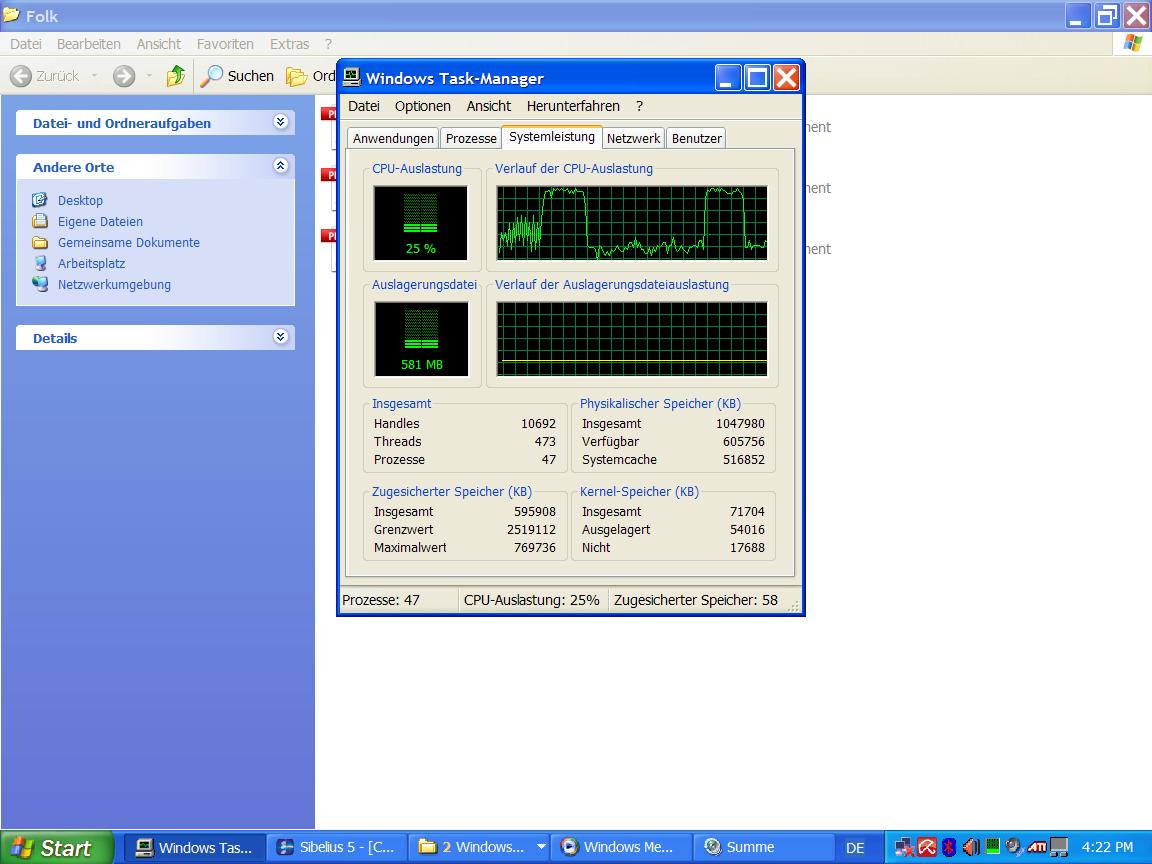The height and width of the screenshot is (864, 1152).
Task: Switch to the Prozesse tab
Action: (x=471, y=138)
